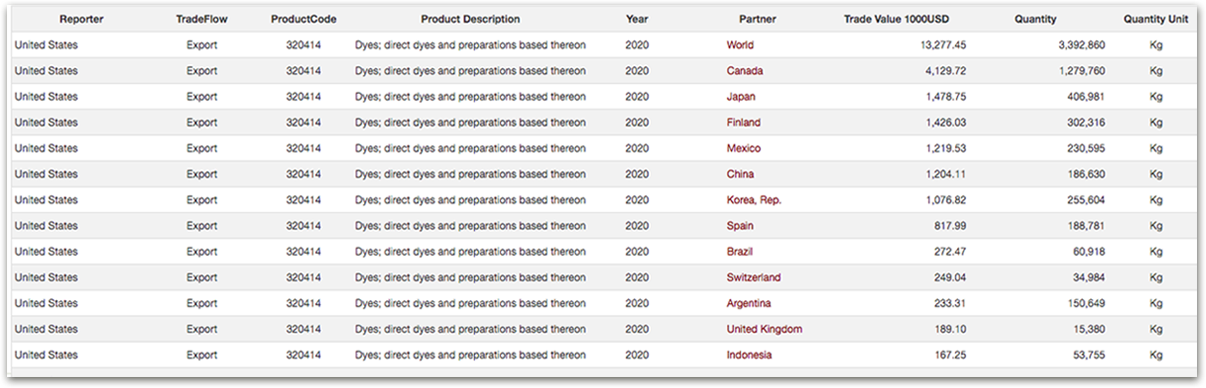The width and height of the screenshot is (1206, 388).
Task: Click the Korea, Rep. partner link
Action: point(754,200)
